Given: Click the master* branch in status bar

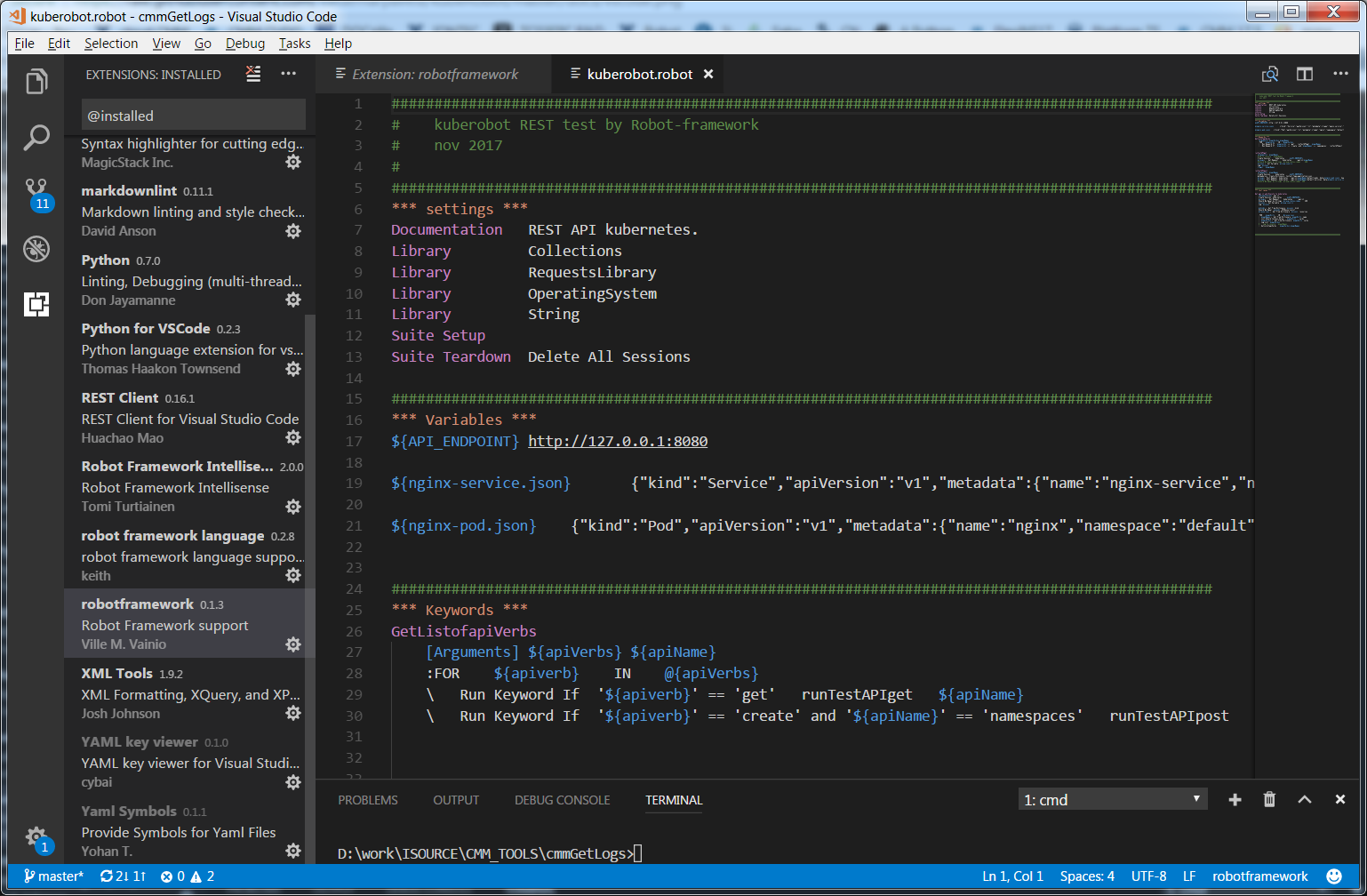Looking at the screenshot, I should [53, 876].
